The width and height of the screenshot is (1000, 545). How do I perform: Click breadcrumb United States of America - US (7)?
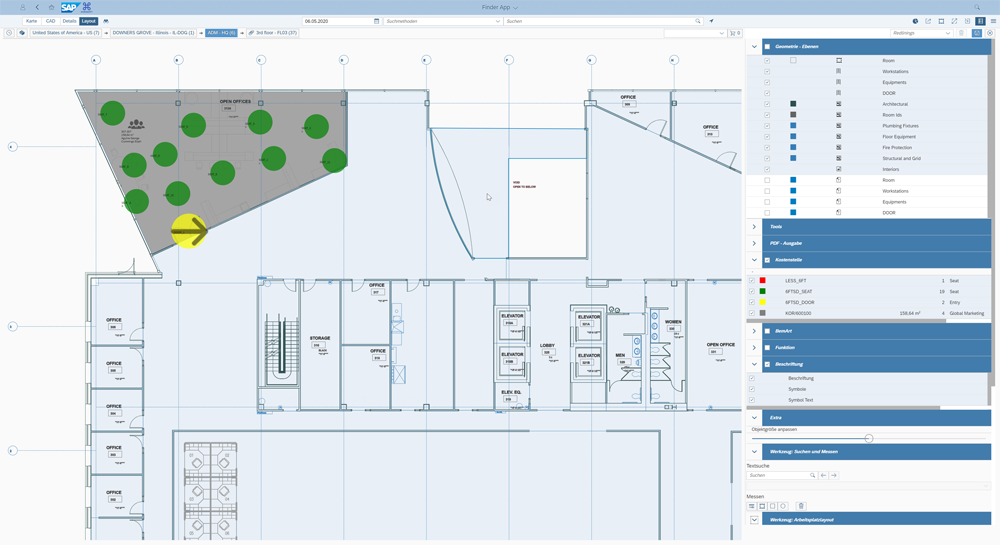coord(66,33)
